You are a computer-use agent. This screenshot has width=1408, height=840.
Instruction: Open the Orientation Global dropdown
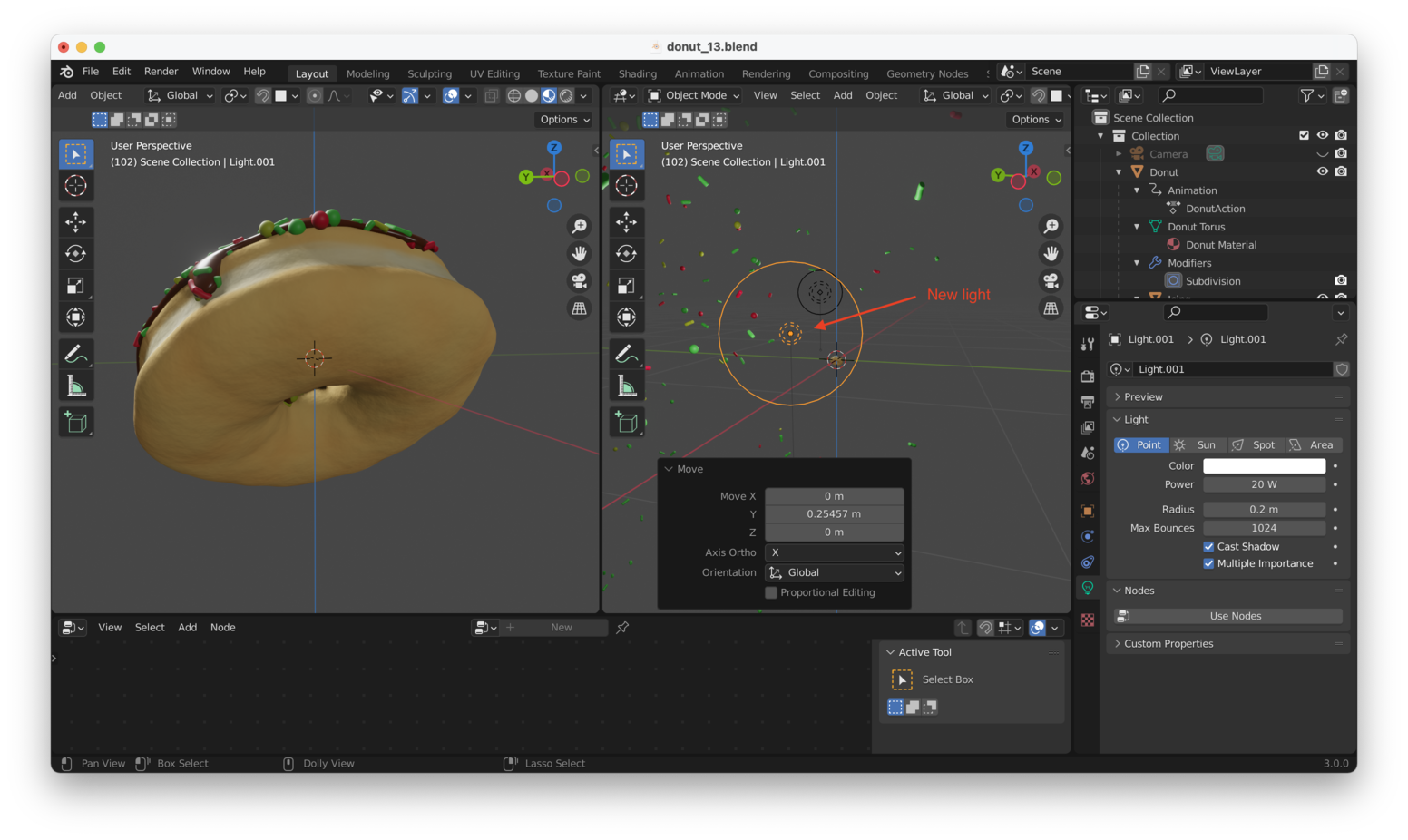(834, 572)
